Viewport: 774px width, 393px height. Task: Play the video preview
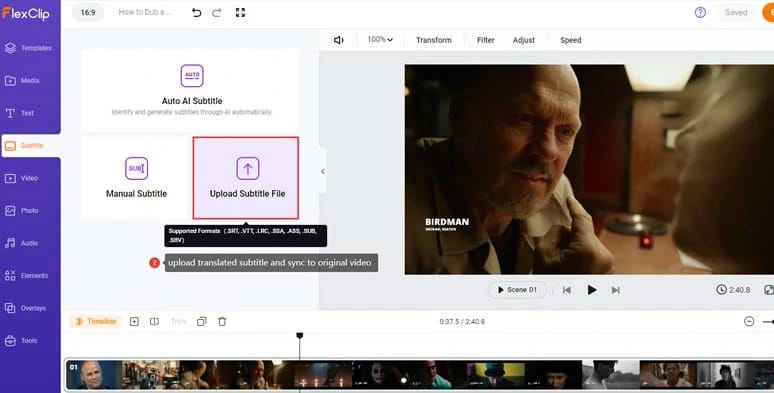[592, 290]
